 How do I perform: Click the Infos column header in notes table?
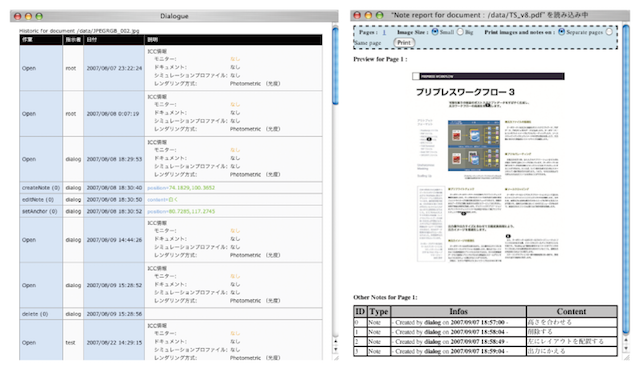click(x=458, y=311)
